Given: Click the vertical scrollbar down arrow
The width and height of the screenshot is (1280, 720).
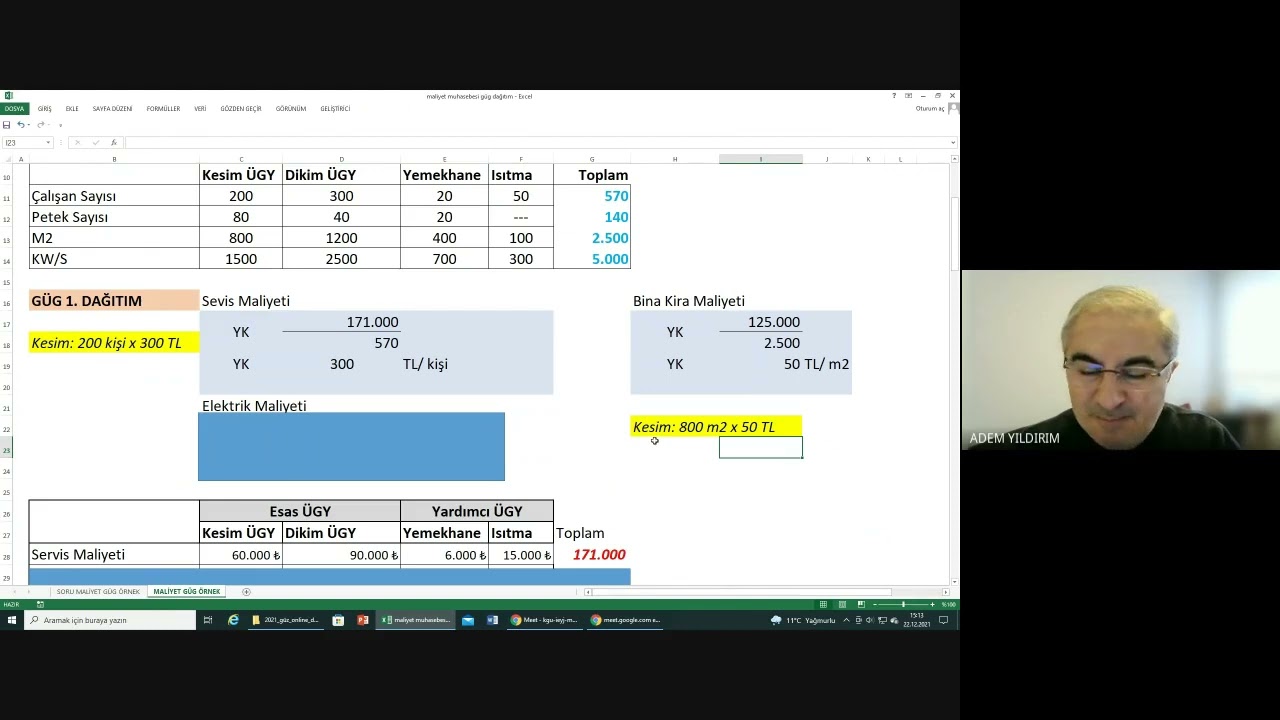Looking at the screenshot, I should pos(954,581).
